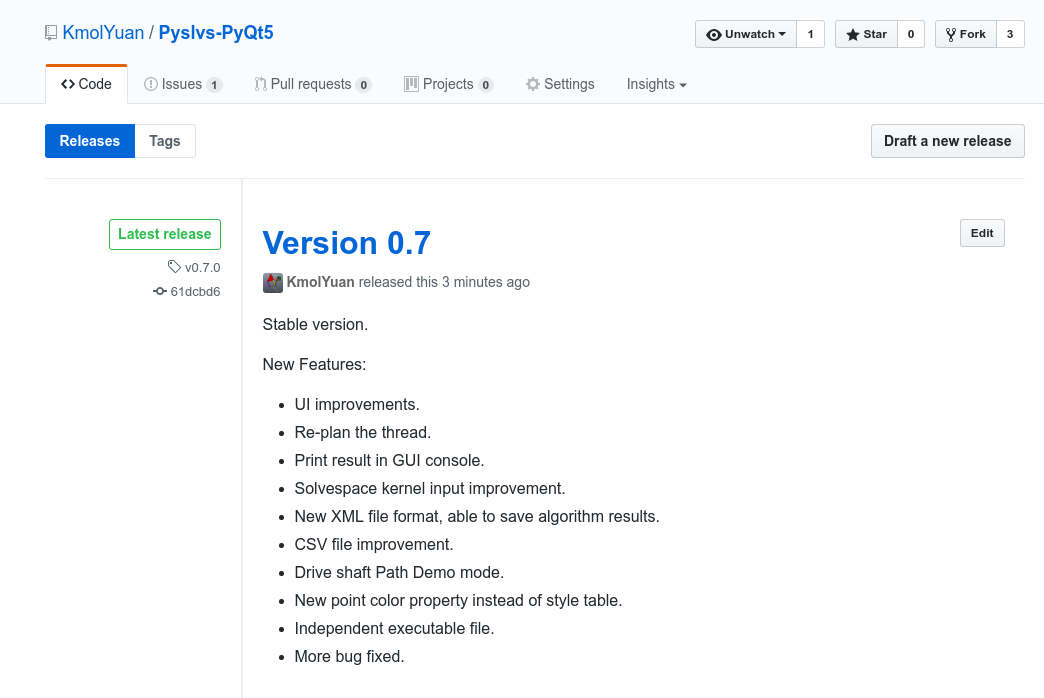Click 'CSV file improvement.' list item
Viewport: 1044px width, 698px height.
click(374, 544)
